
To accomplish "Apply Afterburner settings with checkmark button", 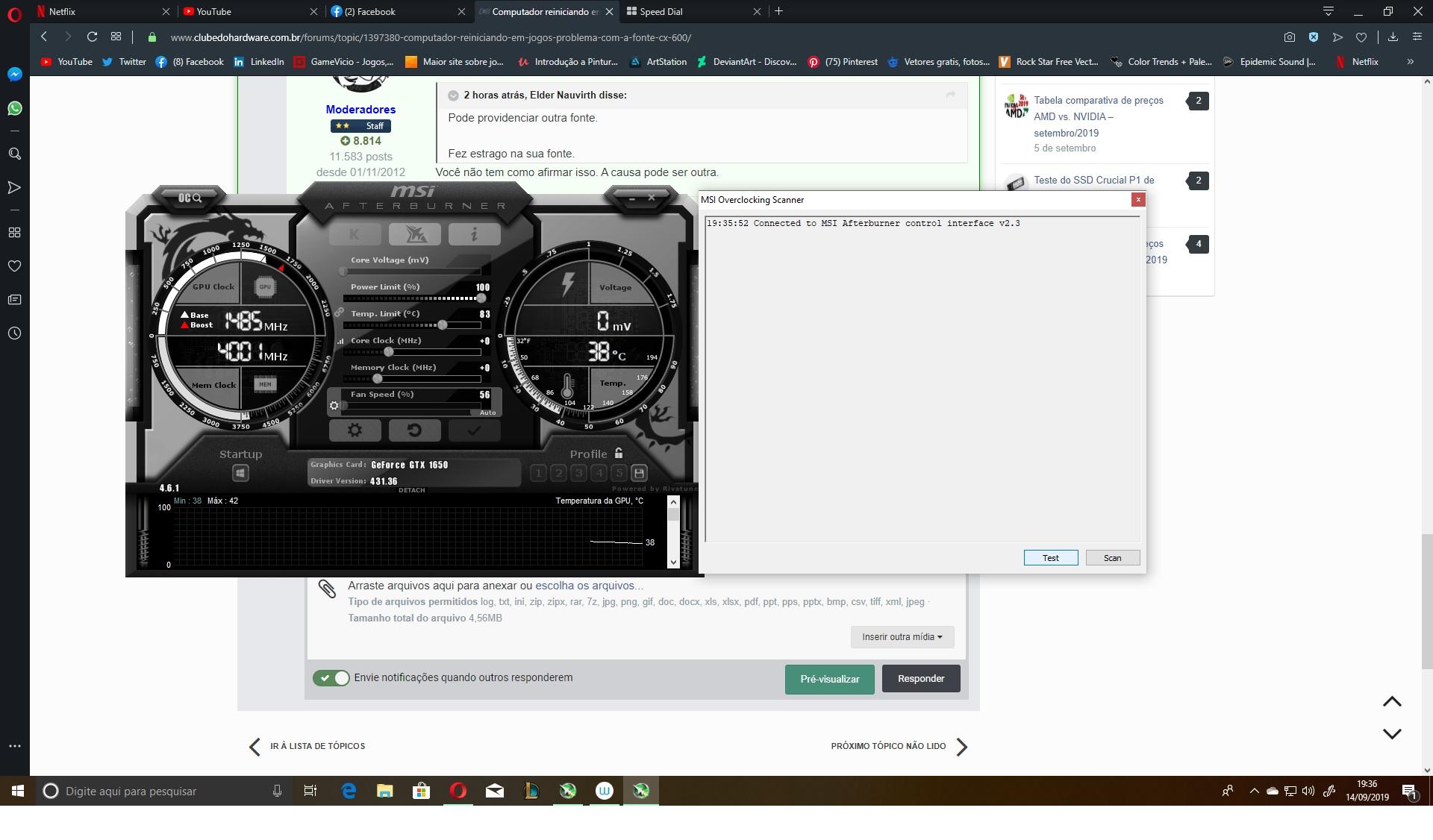I will tap(474, 430).
